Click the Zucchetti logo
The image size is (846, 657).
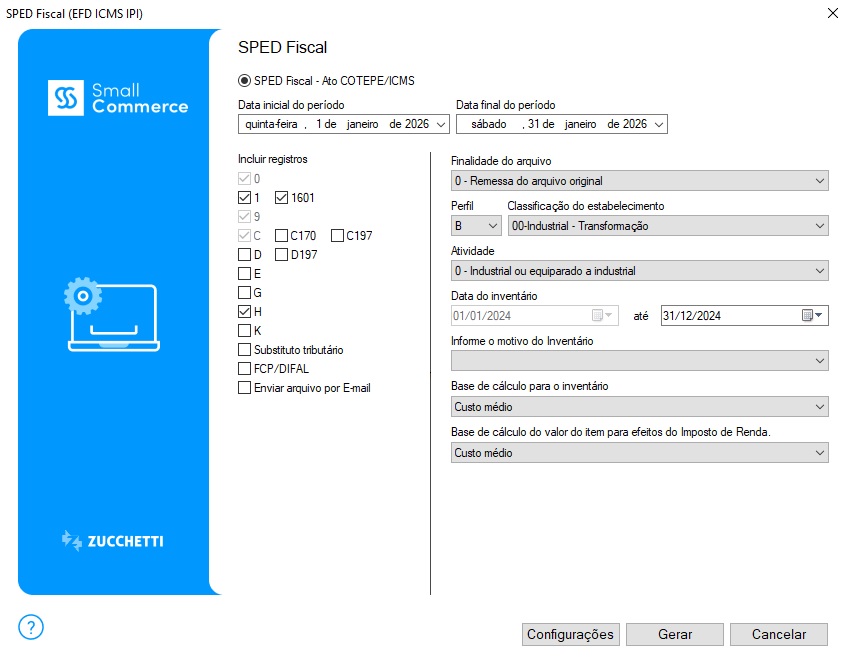(113, 541)
